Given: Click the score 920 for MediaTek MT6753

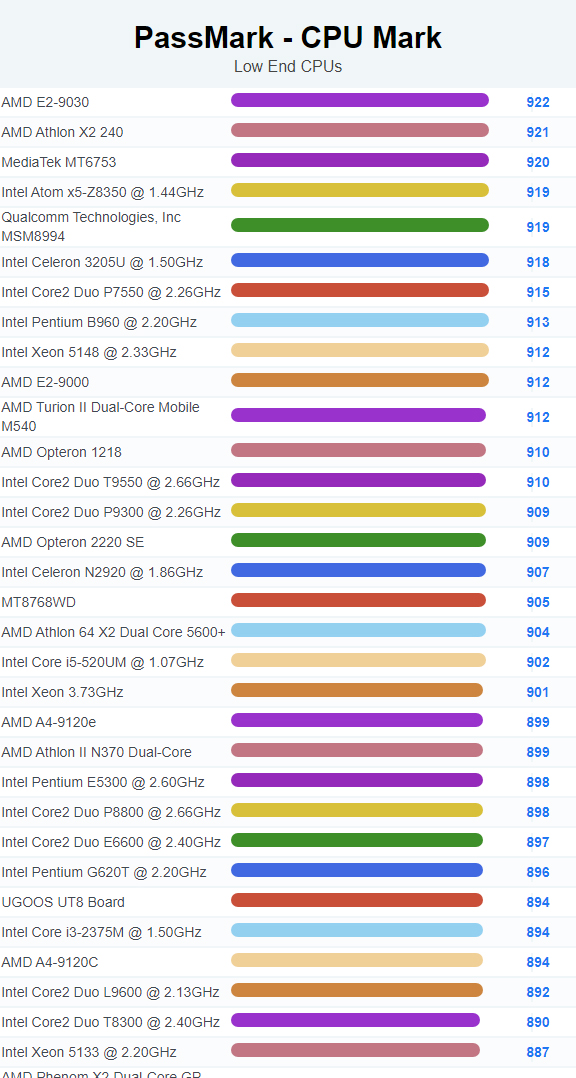Looking at the screenshot, I should [x=538, y=162].
